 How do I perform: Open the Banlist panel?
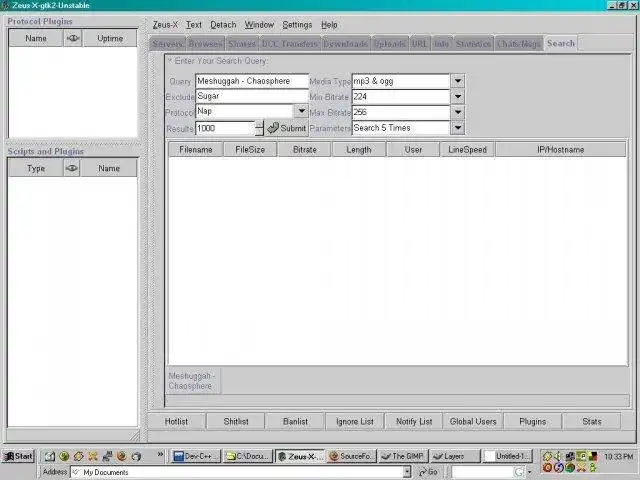click(296, 421)
